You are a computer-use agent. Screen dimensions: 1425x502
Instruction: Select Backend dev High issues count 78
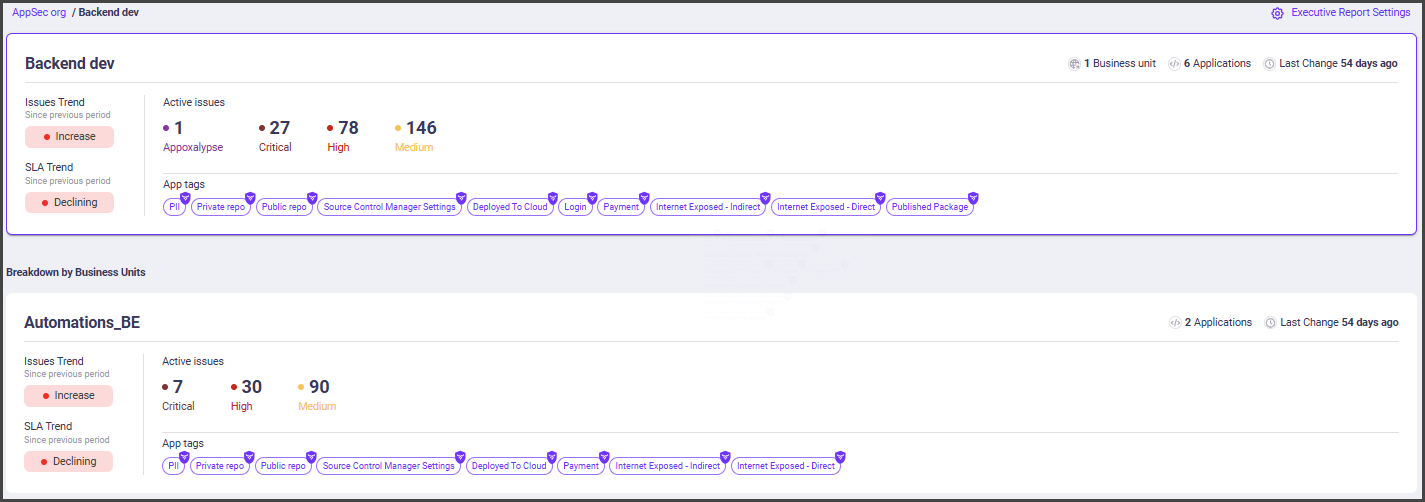[x=348, y=128]
